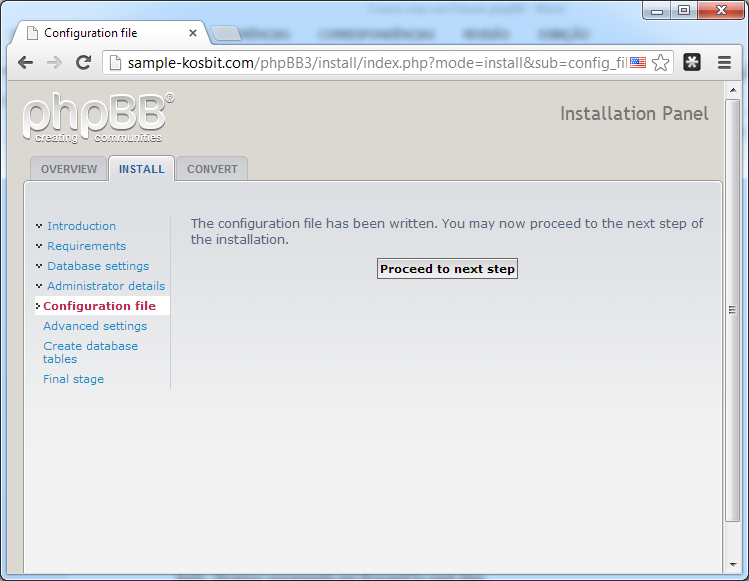Switch to the OVERVIEW tab
Viewport: 749px width, 581px height.
[x=69, y=169]
